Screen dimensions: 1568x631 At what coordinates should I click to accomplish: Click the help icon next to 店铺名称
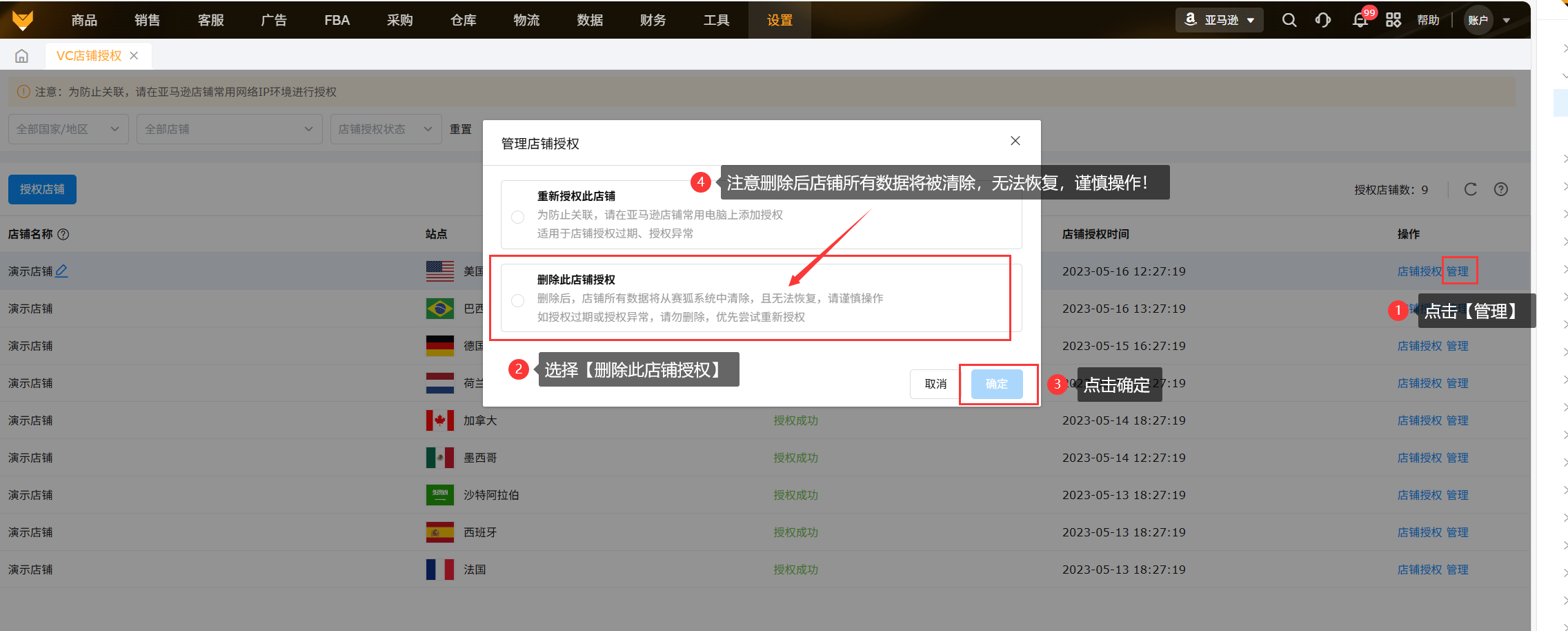click(63, 234)
